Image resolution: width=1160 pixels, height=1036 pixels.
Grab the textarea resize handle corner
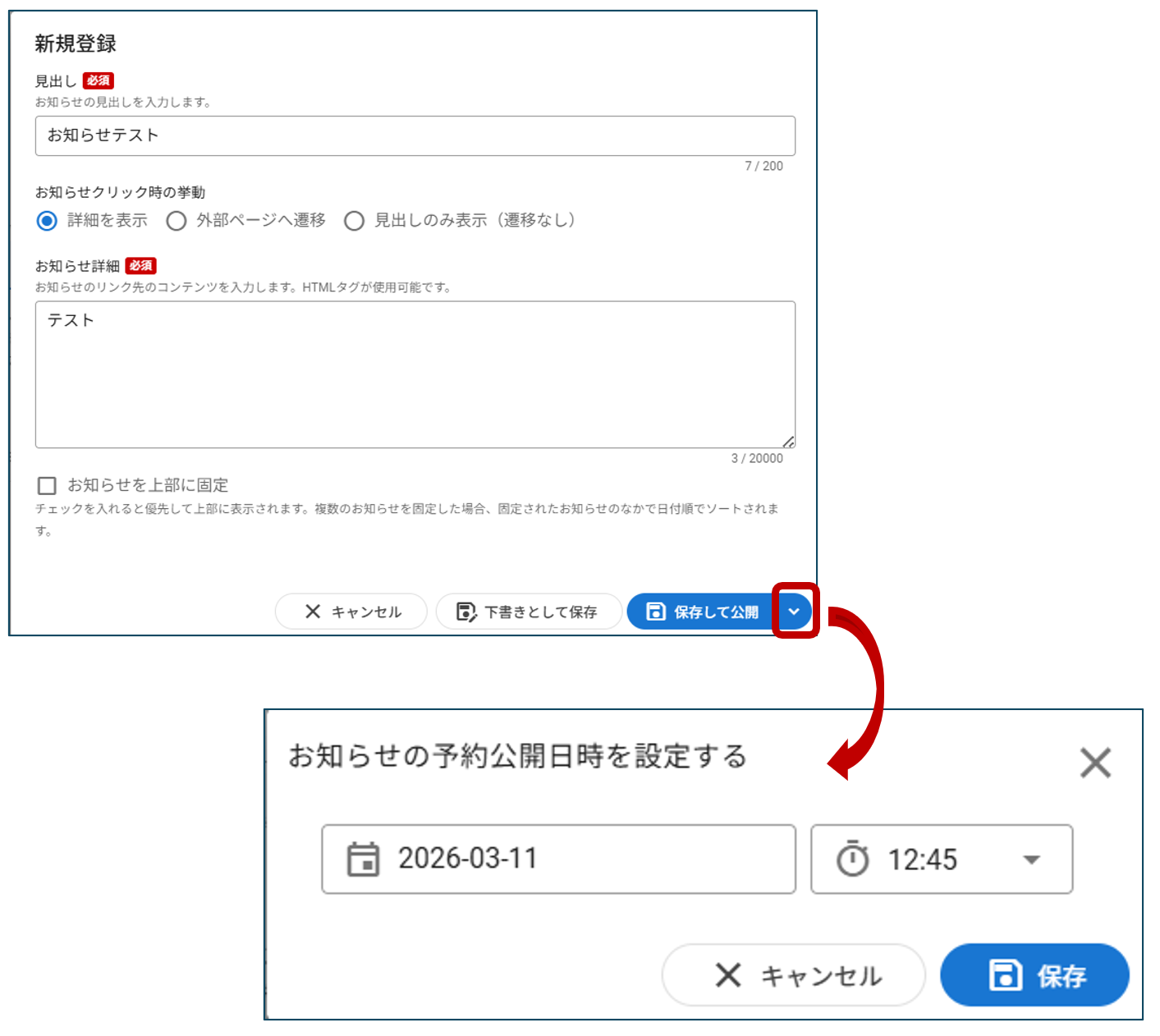(788, 442)
